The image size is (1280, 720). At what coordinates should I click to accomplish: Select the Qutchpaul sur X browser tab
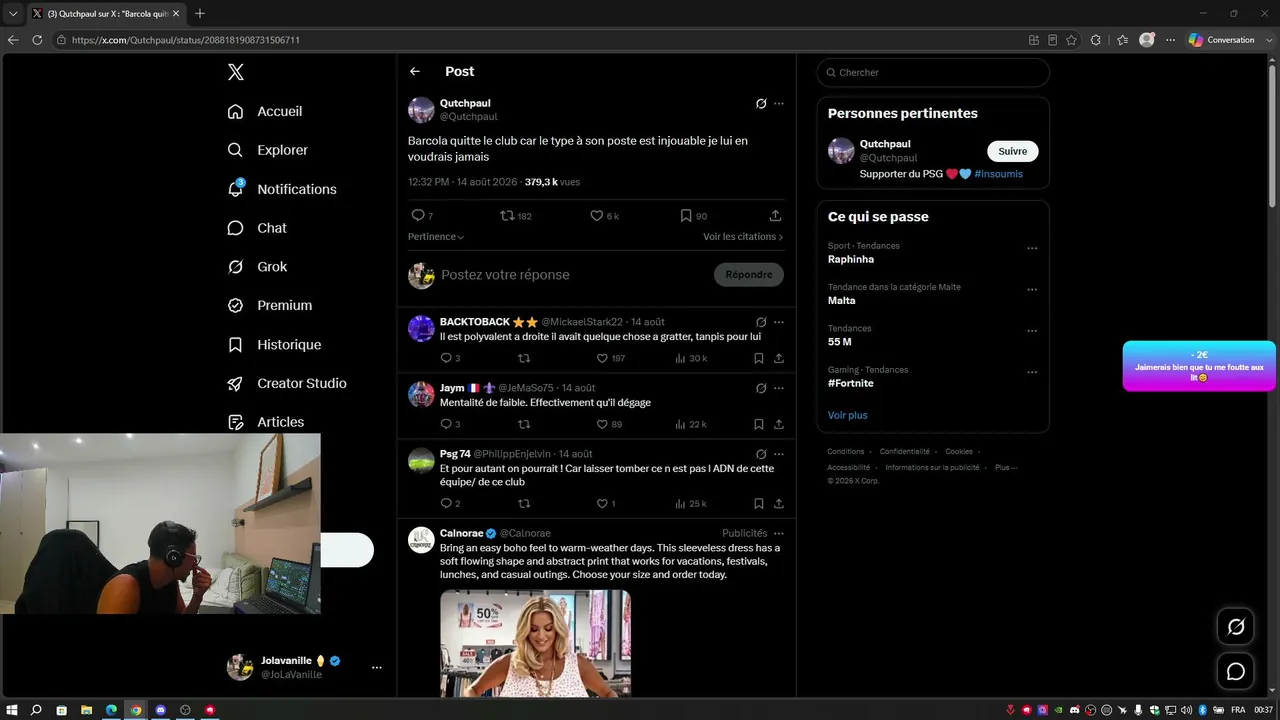point(106,13)
